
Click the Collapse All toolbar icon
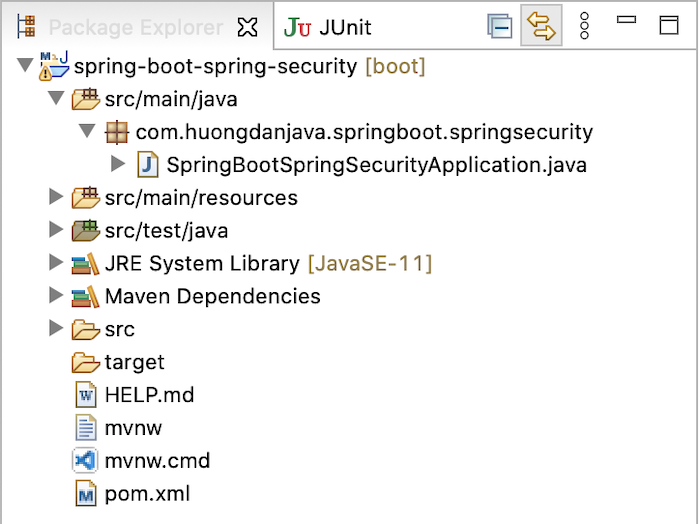coord(500,26)
